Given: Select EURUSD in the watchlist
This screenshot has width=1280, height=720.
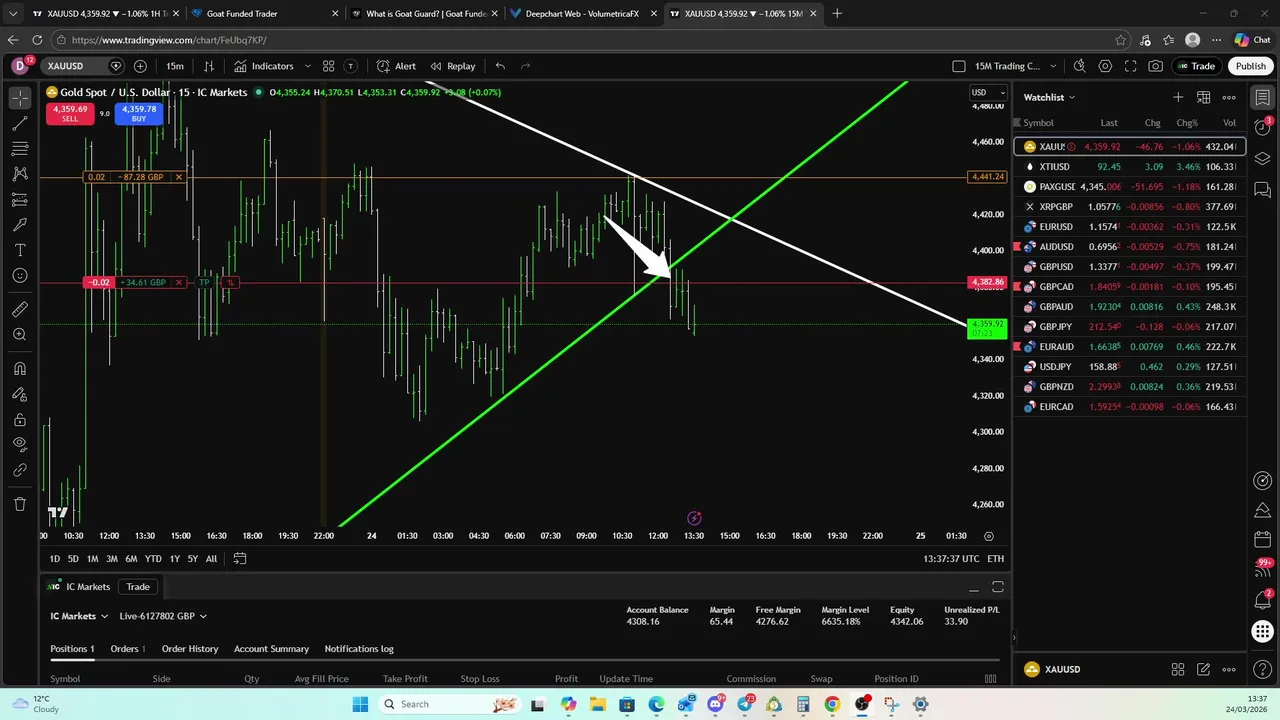Looking at the screenshot, I should [x=1130, y=227].
